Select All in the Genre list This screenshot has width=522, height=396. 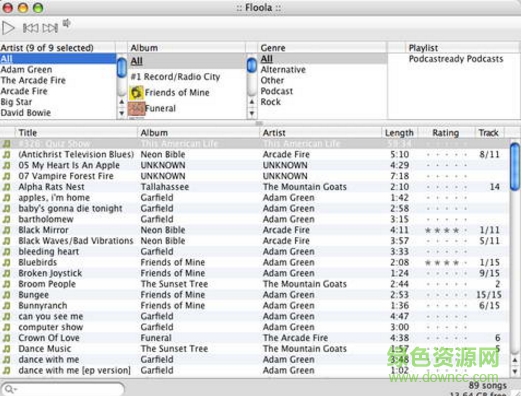point(323,59)
